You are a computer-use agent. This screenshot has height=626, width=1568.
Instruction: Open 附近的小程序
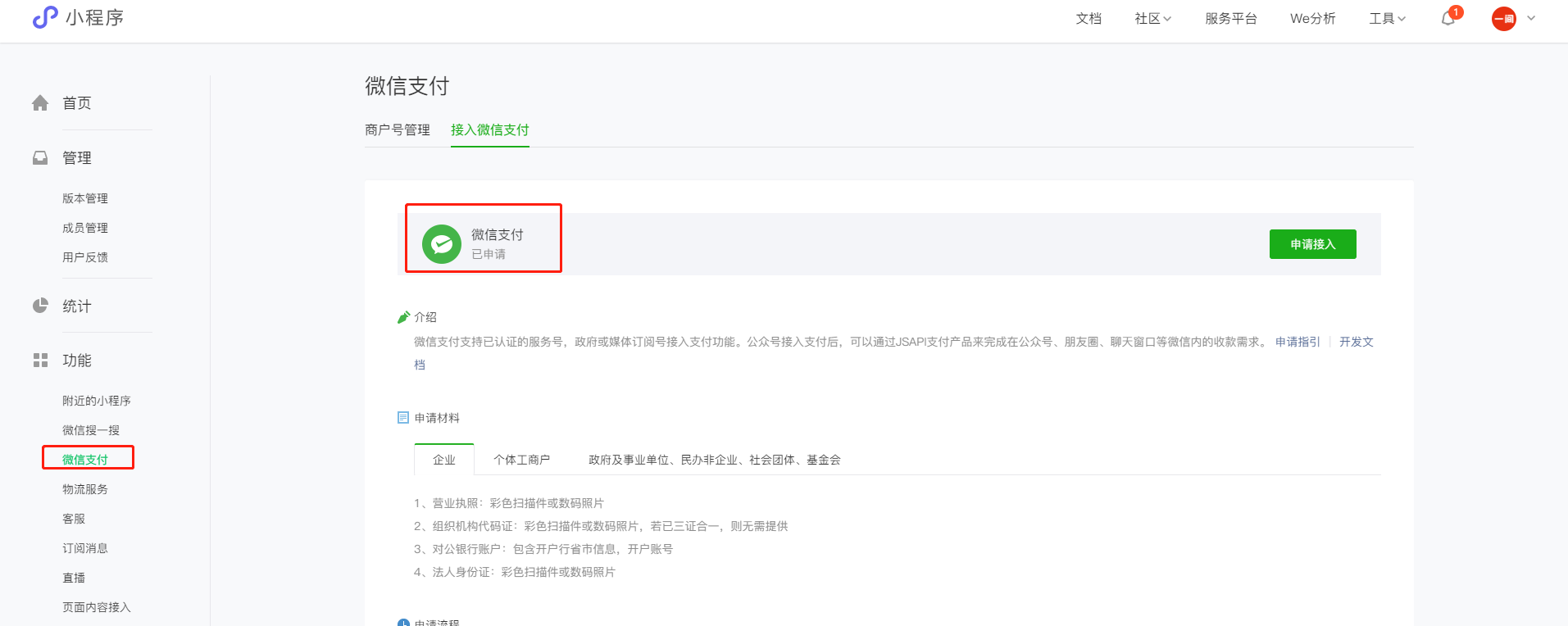click(97, 401)
